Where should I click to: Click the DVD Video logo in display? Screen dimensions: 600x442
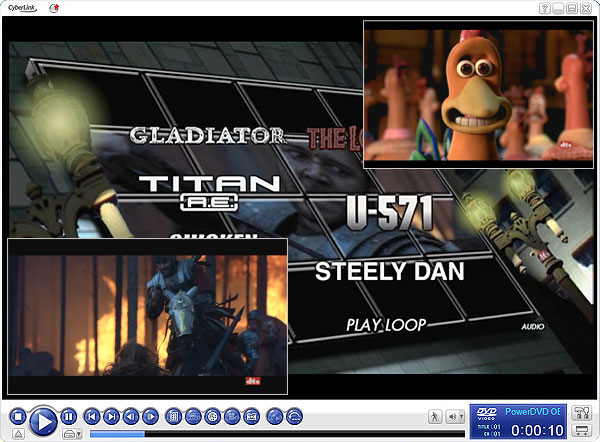tap(487, 413)
